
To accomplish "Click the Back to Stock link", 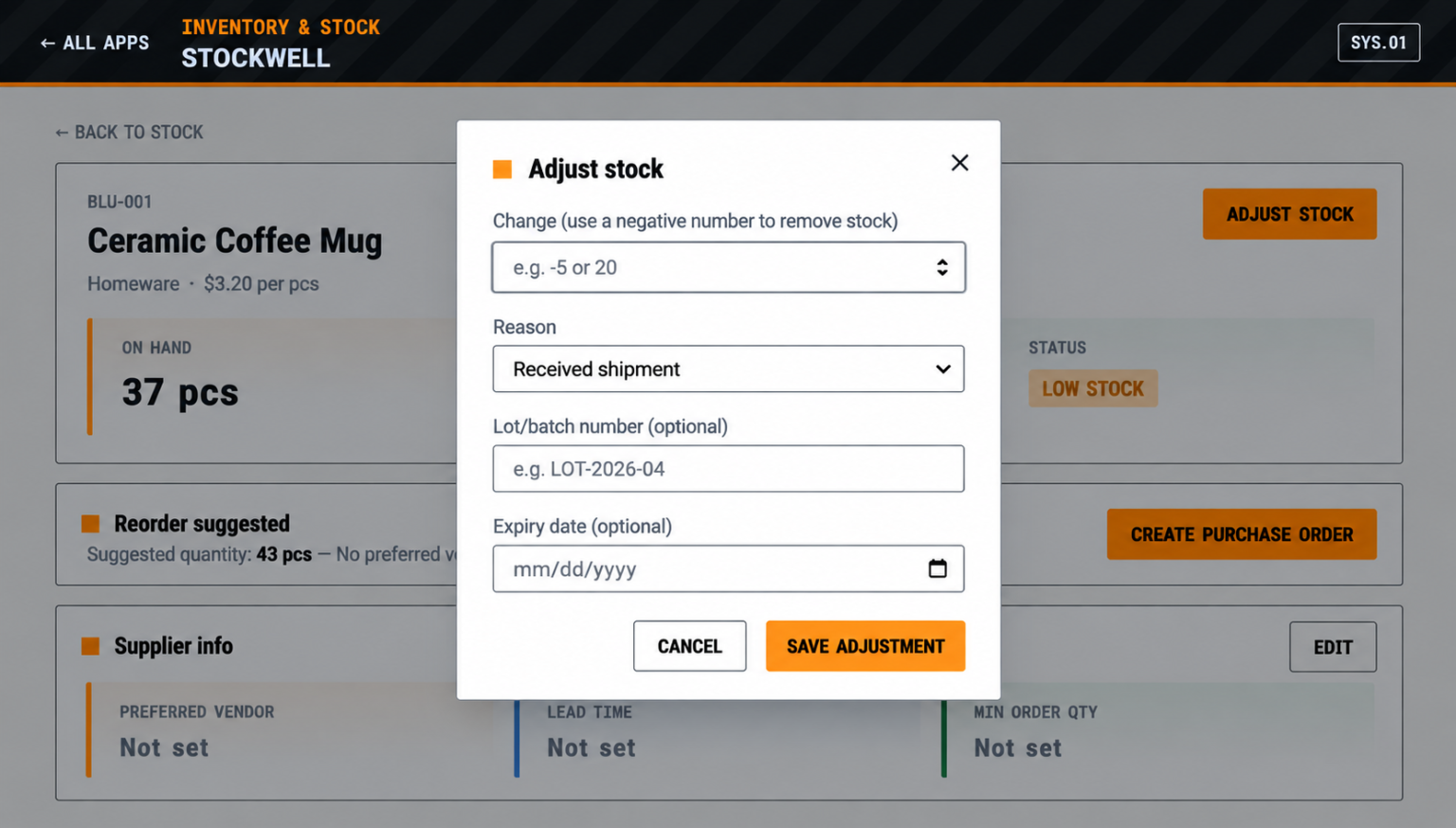I will coord(129,133).
